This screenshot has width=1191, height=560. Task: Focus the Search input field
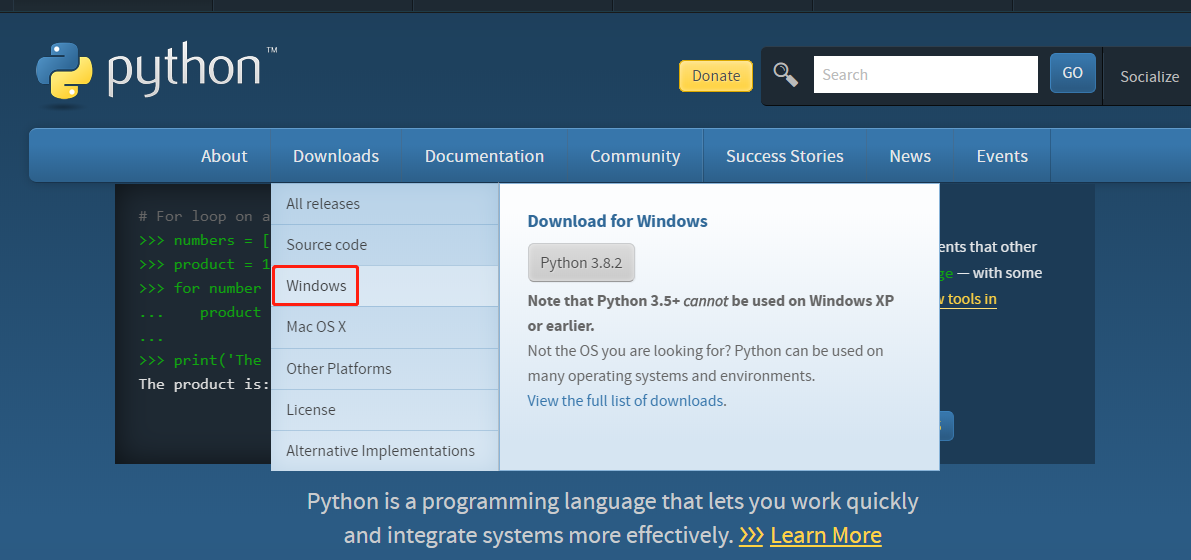pos(925,74)
